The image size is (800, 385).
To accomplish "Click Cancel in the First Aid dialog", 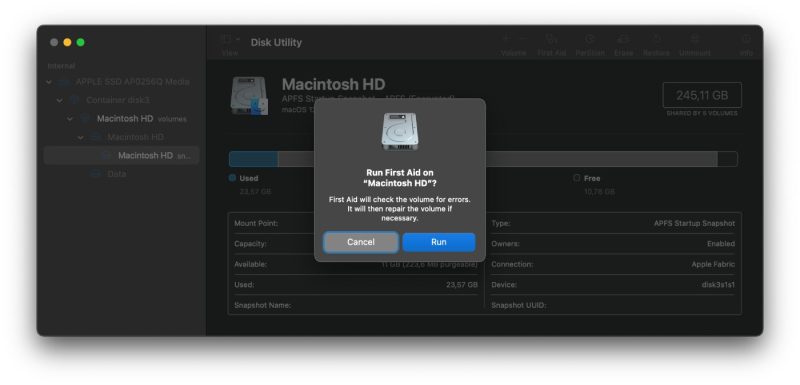I will [x=361, y=242].
